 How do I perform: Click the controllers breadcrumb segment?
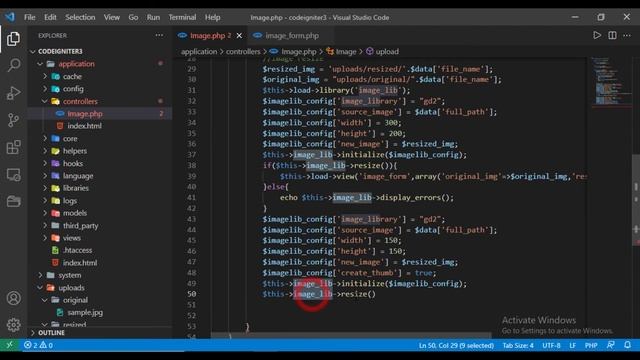click(243, 51)
